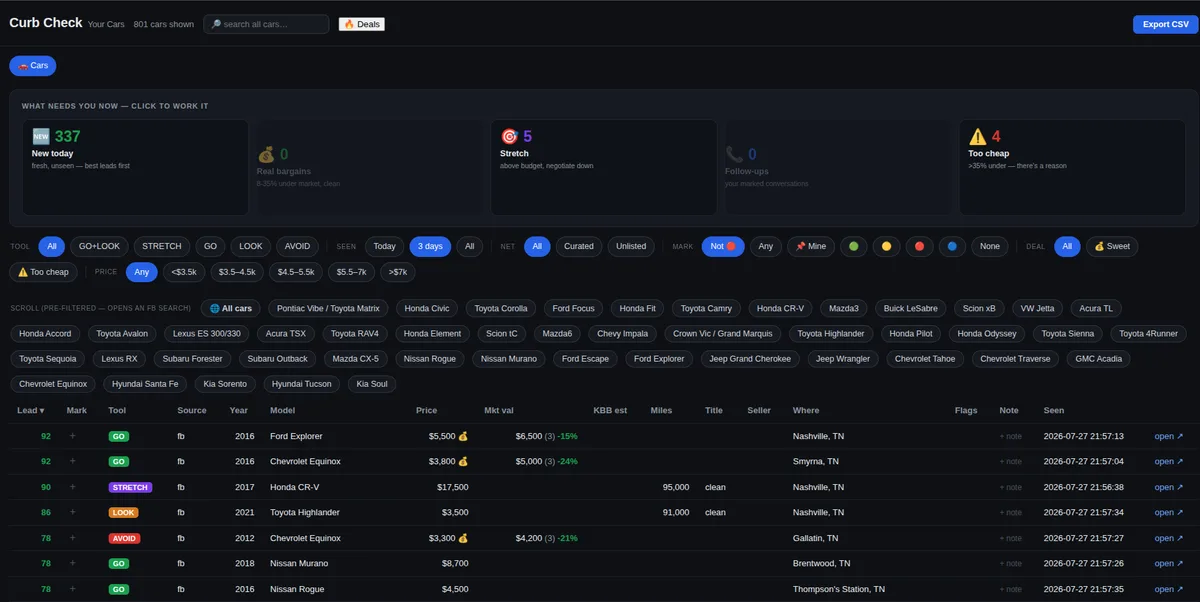Filter marks by yellow circle
This screenshot has height=602, width=1200.
tap(886, 246)
